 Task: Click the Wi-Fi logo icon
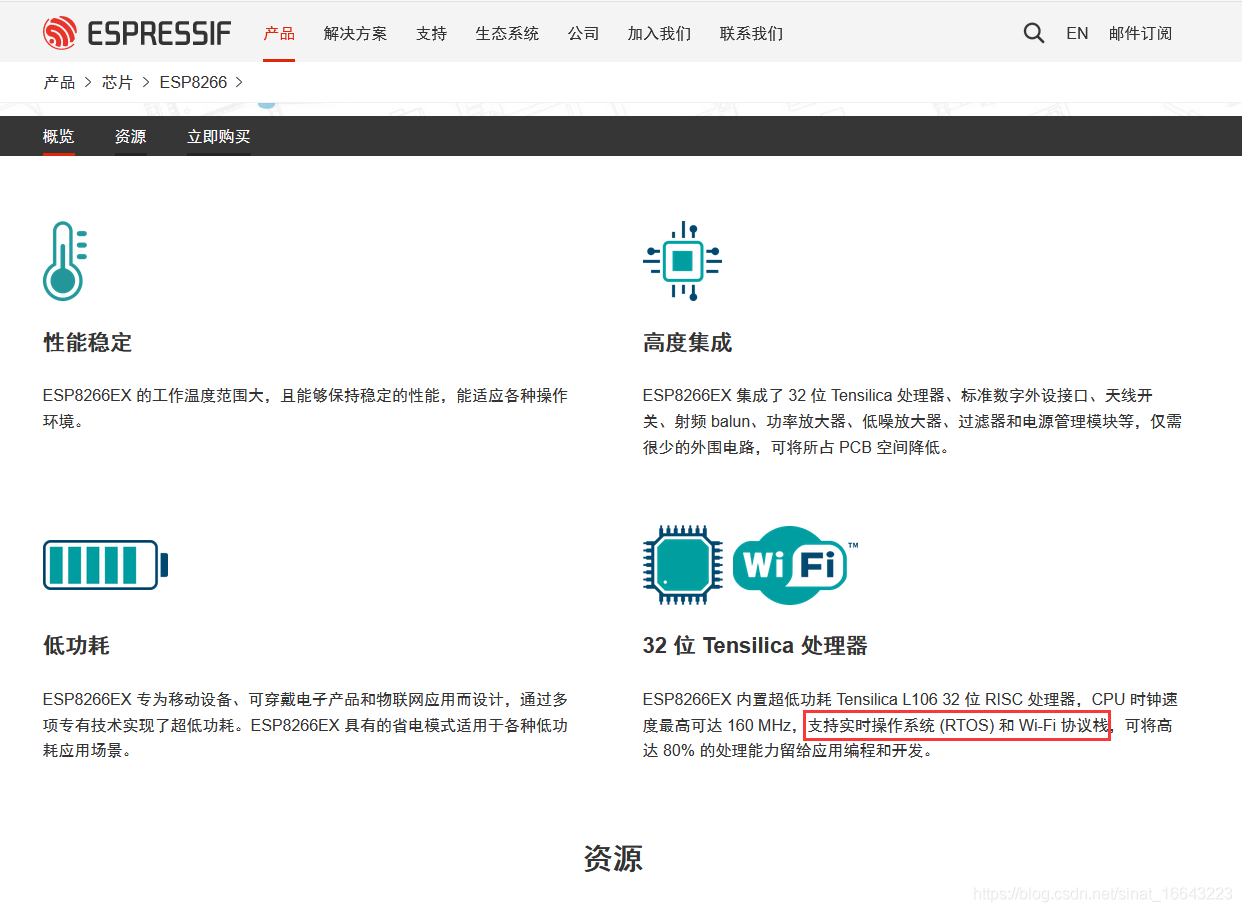click(x=794, y=565)
